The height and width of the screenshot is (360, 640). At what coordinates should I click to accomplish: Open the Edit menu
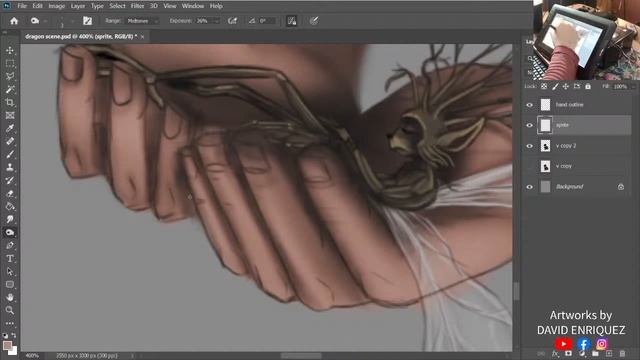(x=38, y=6)
